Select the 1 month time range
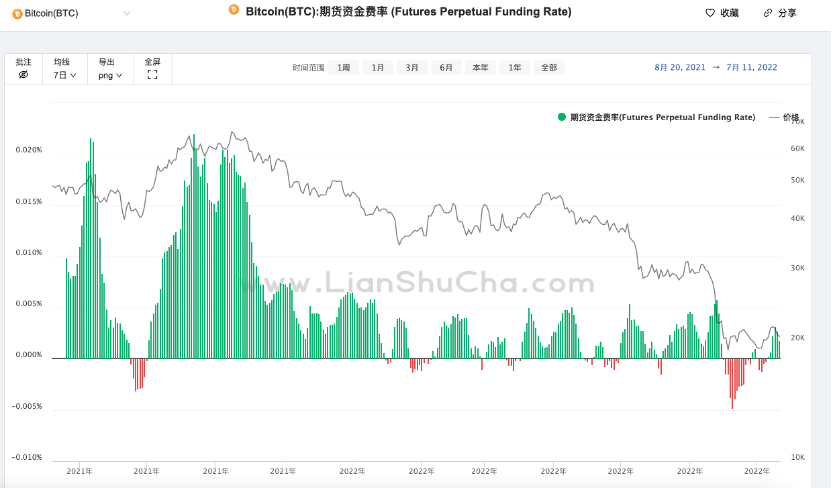The image size is (832, 488). (x=377, y=68)
